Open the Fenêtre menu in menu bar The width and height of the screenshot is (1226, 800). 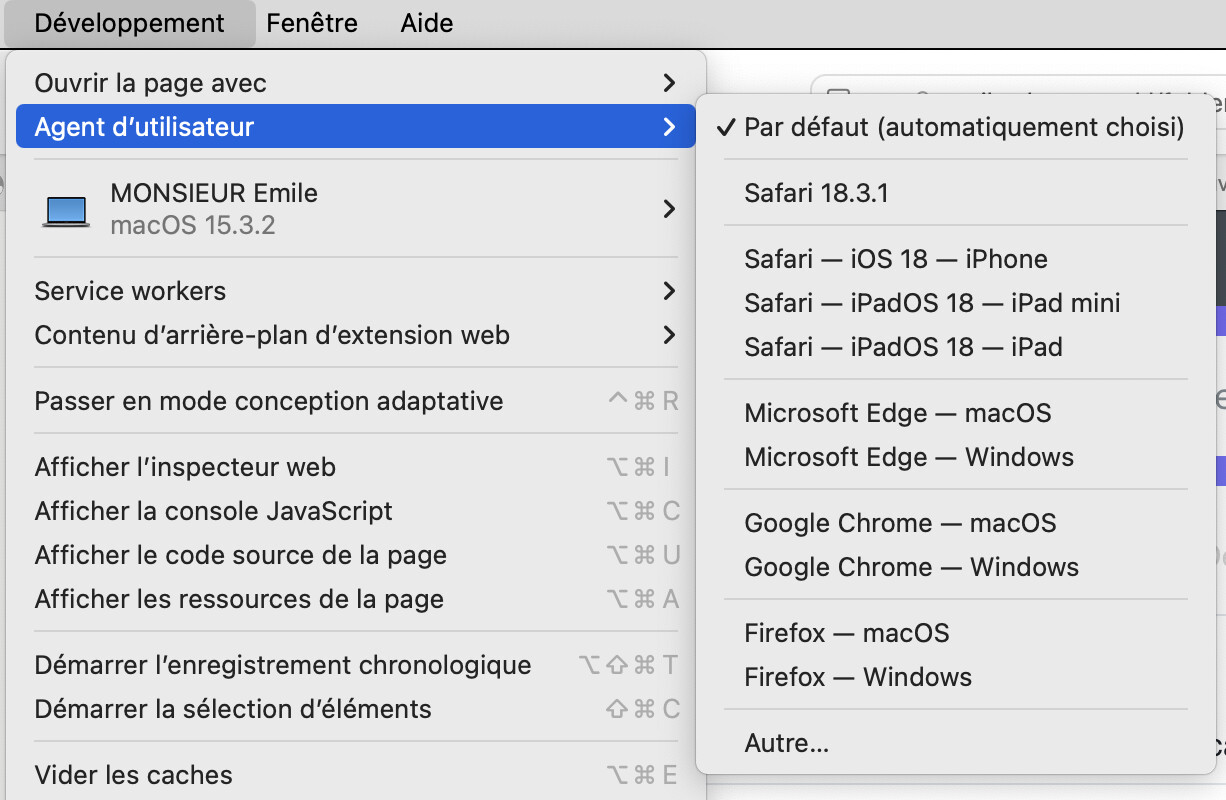click(x=312, y=23)
